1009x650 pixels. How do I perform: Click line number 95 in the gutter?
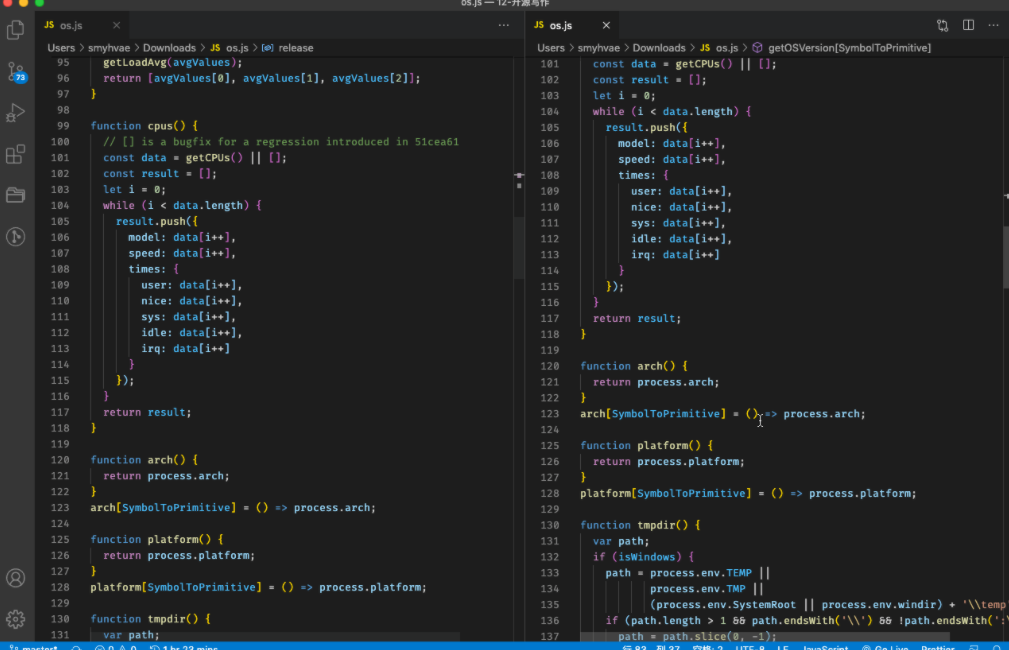tap(62, 62)
